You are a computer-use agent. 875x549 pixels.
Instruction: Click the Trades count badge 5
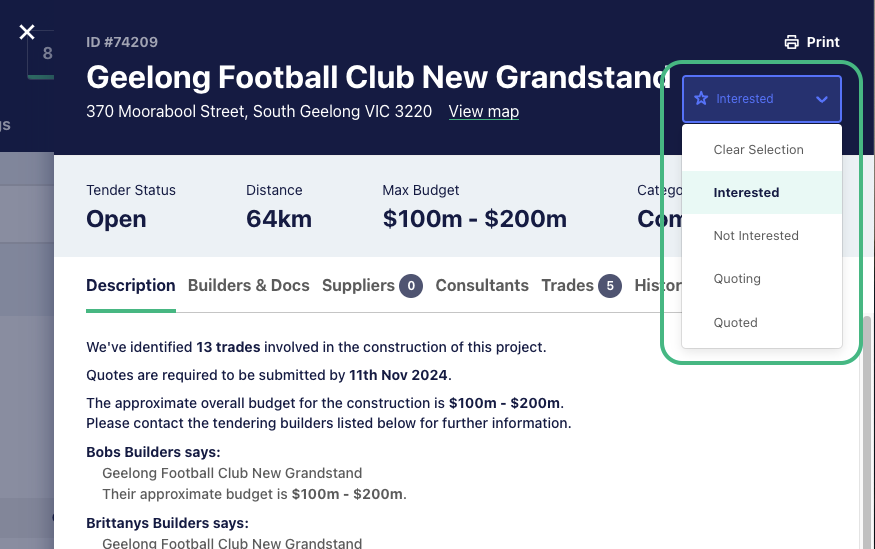(610, 286)
